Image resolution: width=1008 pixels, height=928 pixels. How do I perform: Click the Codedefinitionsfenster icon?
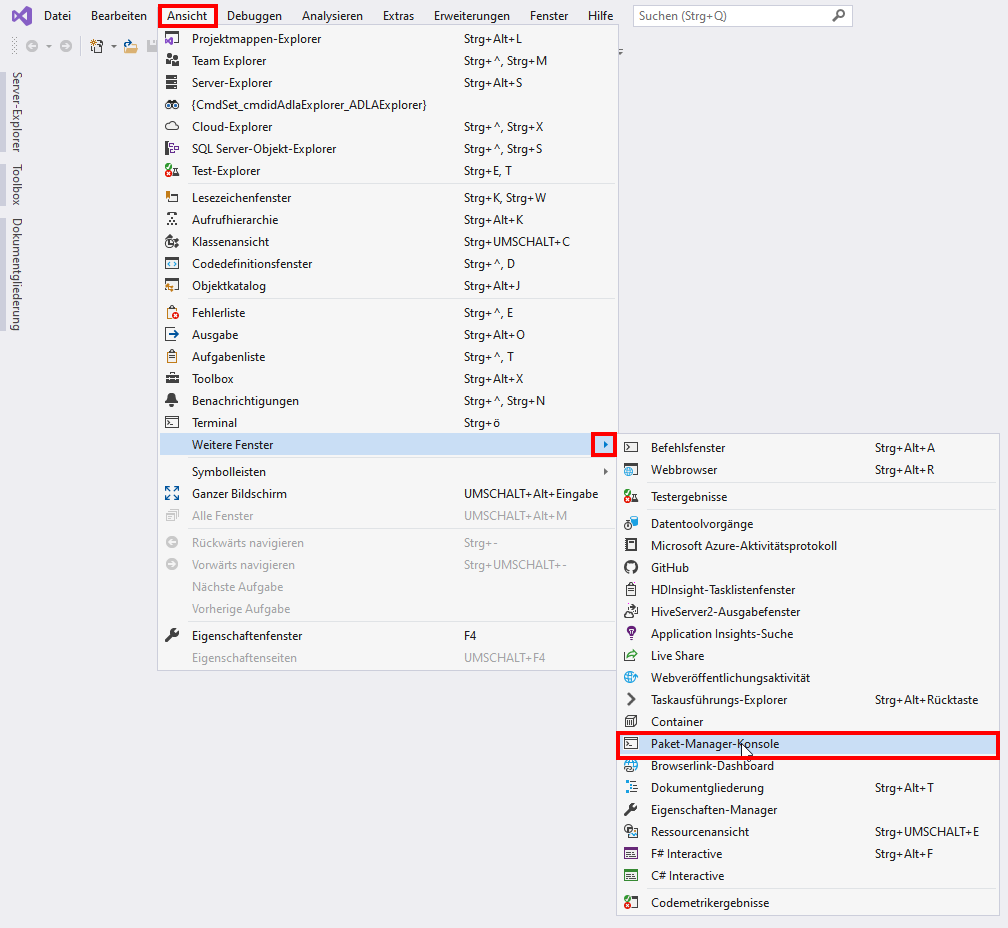(172, 263)
